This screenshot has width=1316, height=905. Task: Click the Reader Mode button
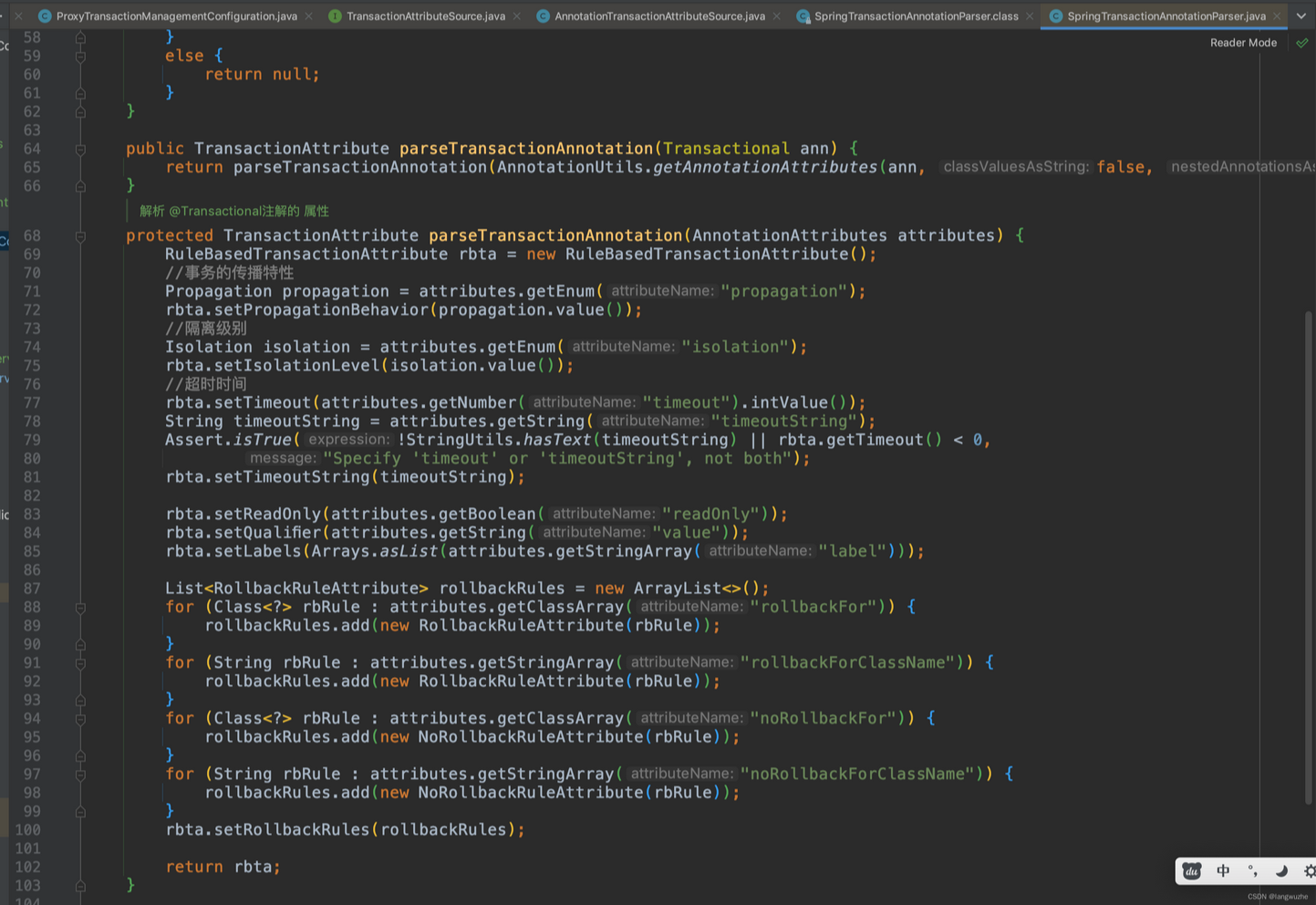(1243, 43)
